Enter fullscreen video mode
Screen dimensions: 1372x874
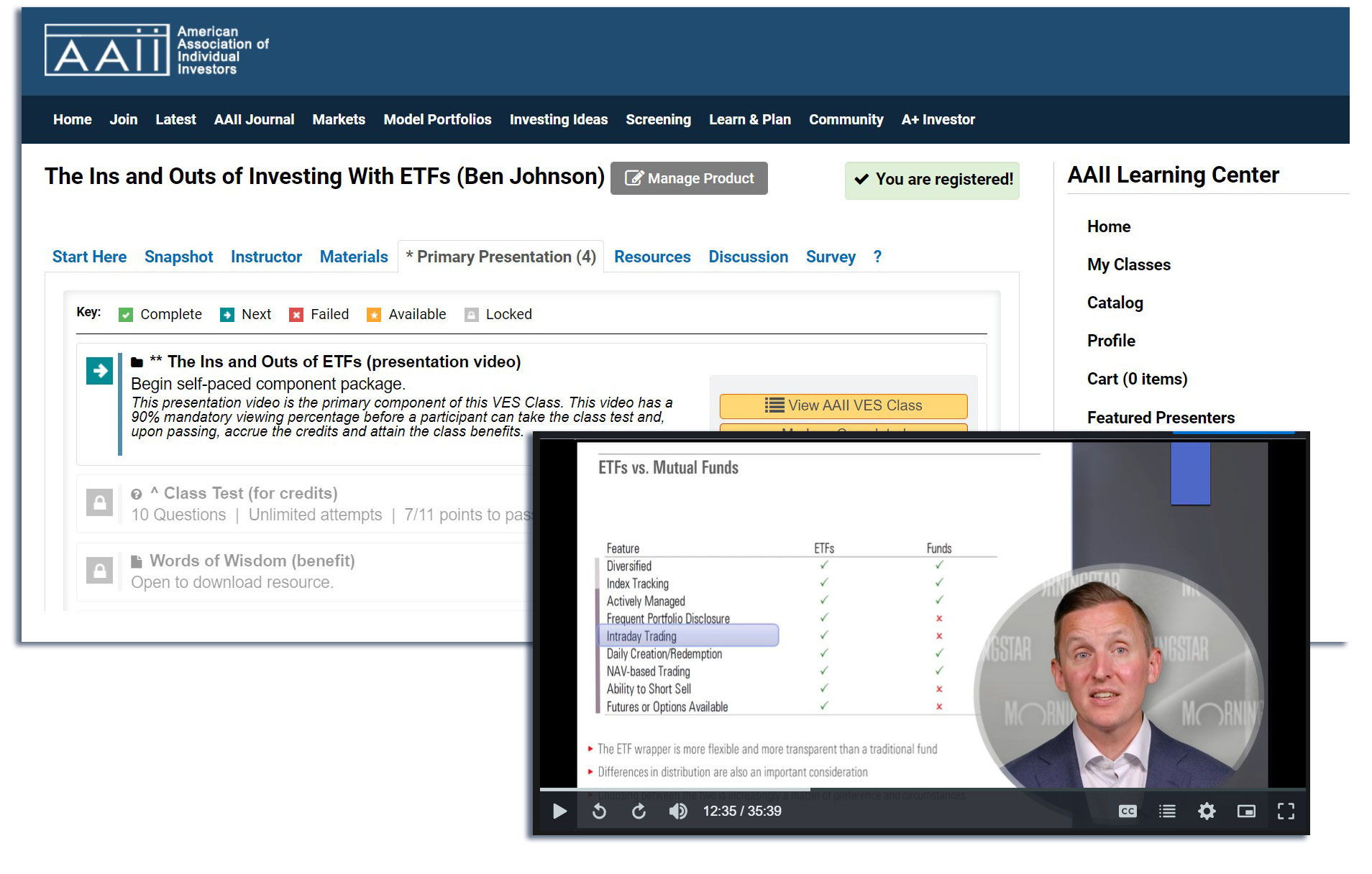(1286, 811)
